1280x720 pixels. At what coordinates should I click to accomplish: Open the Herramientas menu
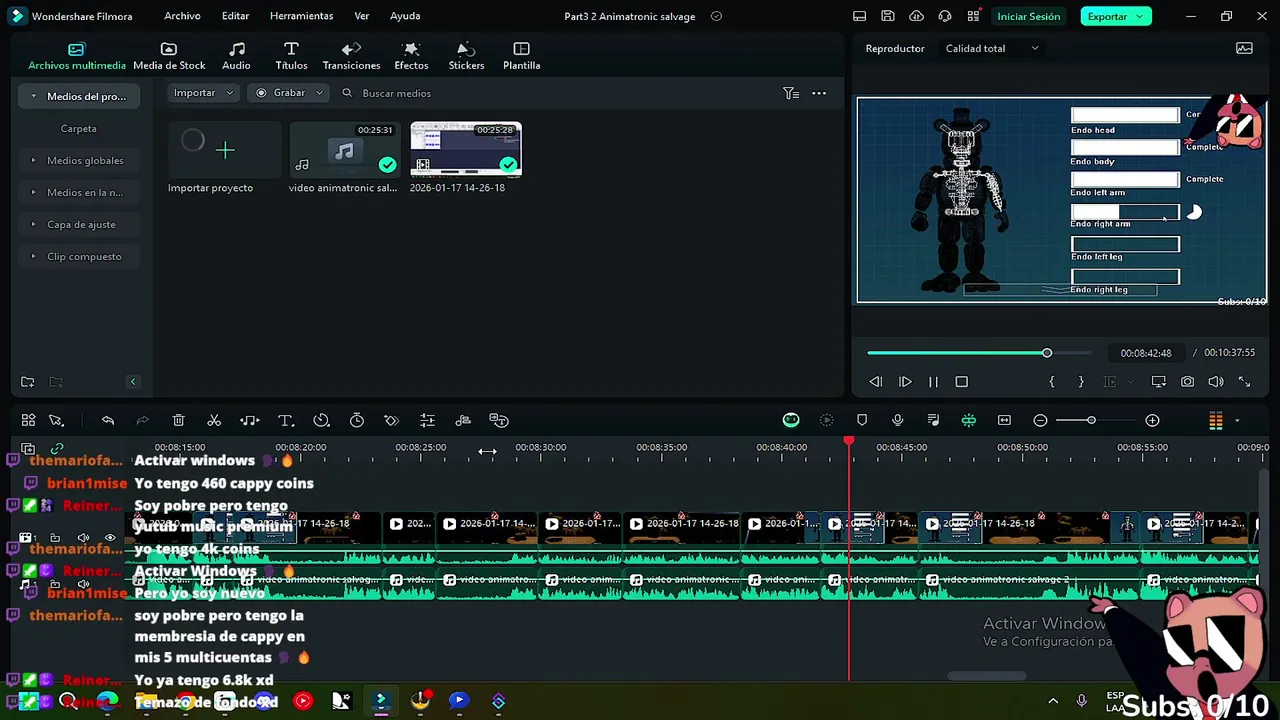click(301, 16)
